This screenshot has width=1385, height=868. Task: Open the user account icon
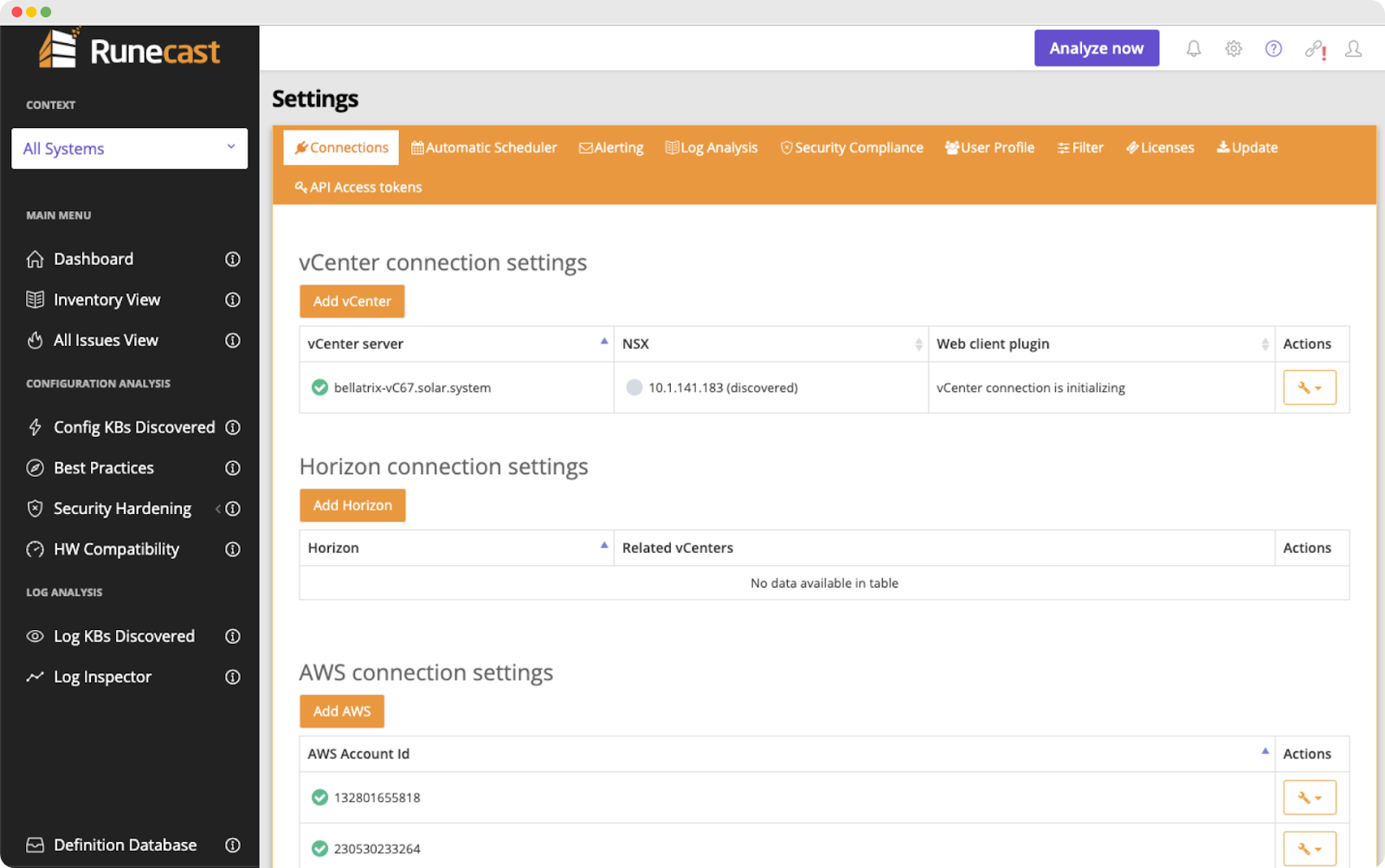click(1354, 48)
